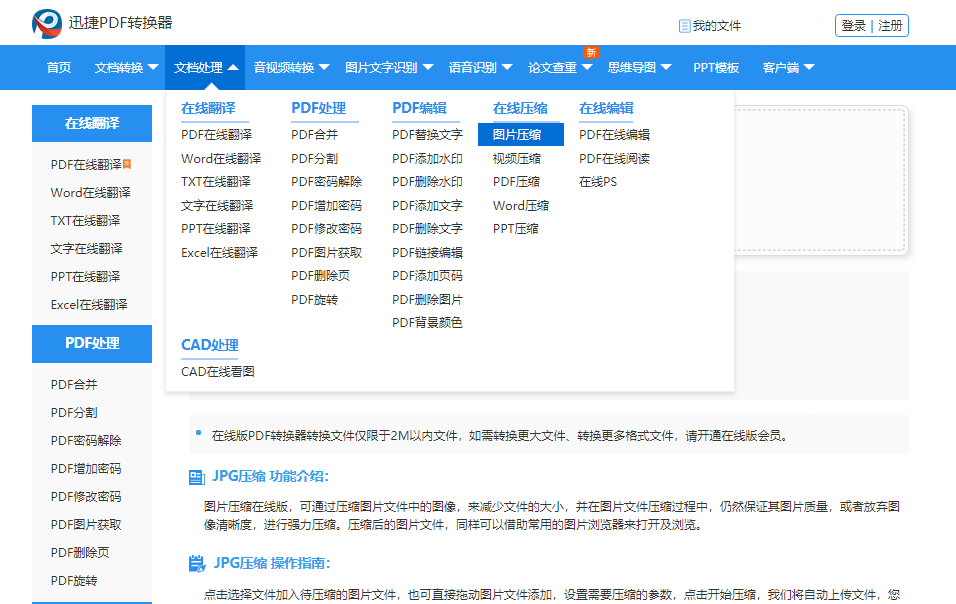
Task: Click the JPG压缩 操作指南 heading icon
Action: coord(197,563)
